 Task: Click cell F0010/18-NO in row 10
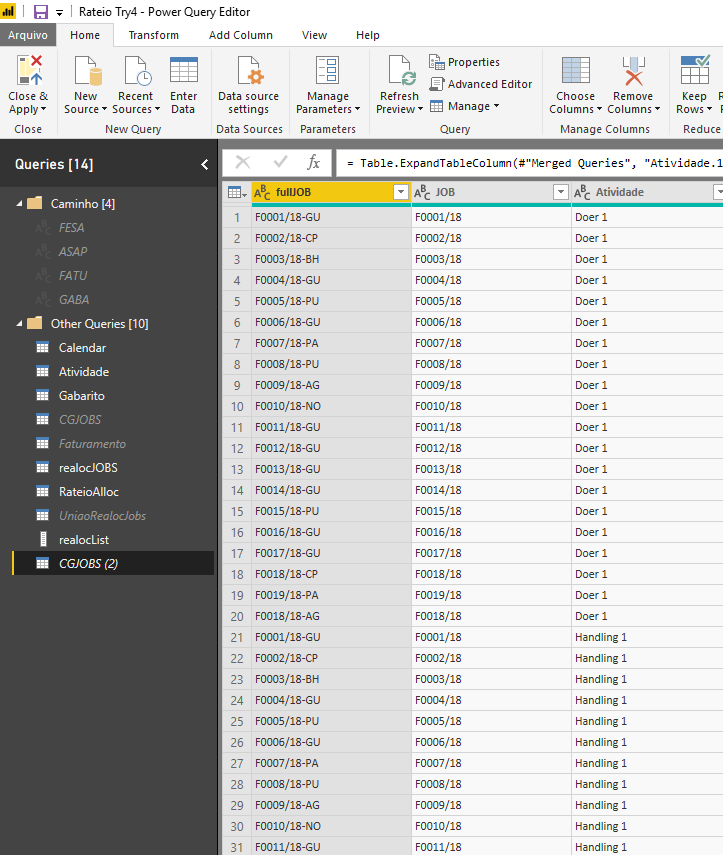click(x=331, y=406)
